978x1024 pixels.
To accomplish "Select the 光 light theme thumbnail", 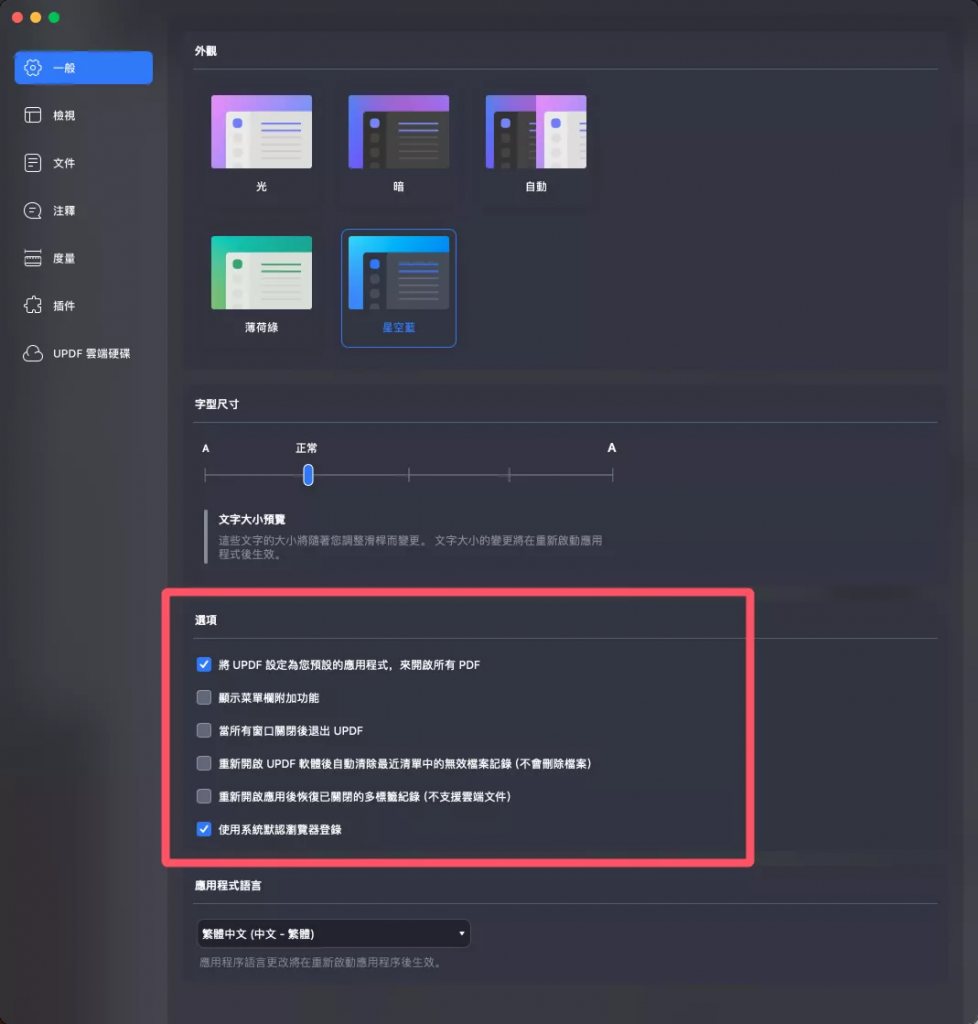I will pos(261,132).
